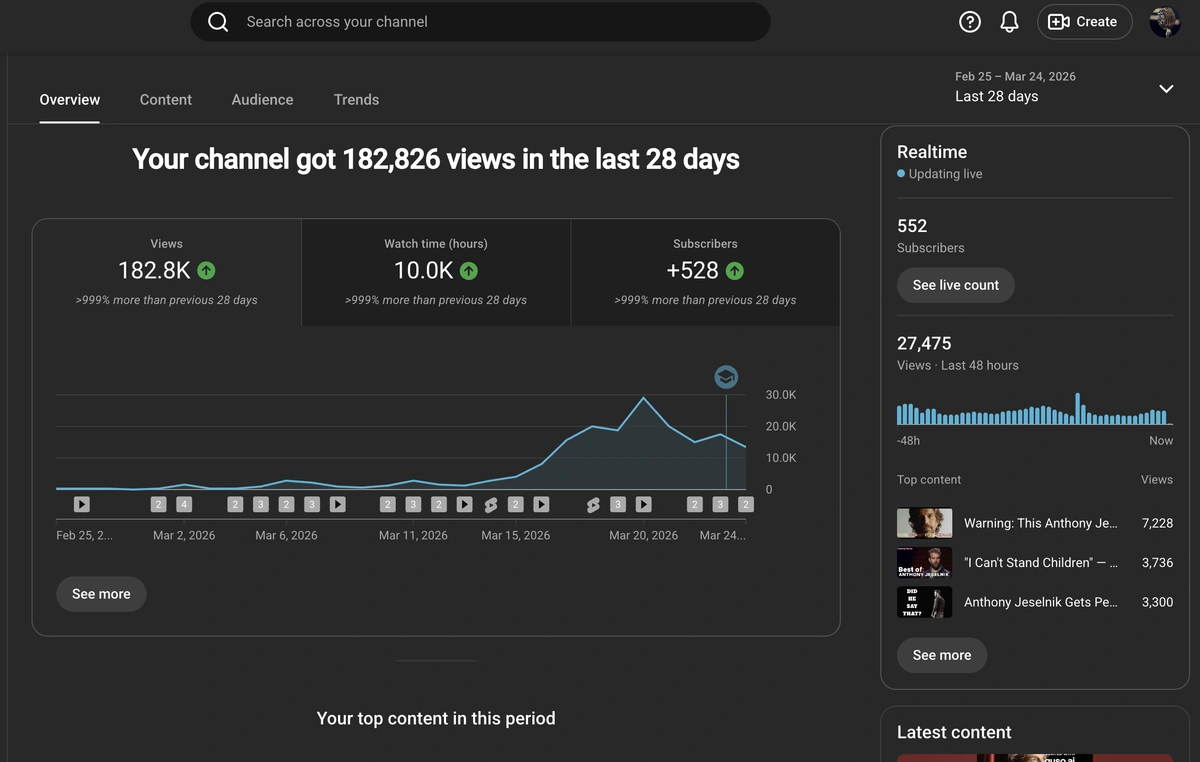1200x762 pixels.
Task: Click the graduation cap marker on chart
Action: click(726, 377)
